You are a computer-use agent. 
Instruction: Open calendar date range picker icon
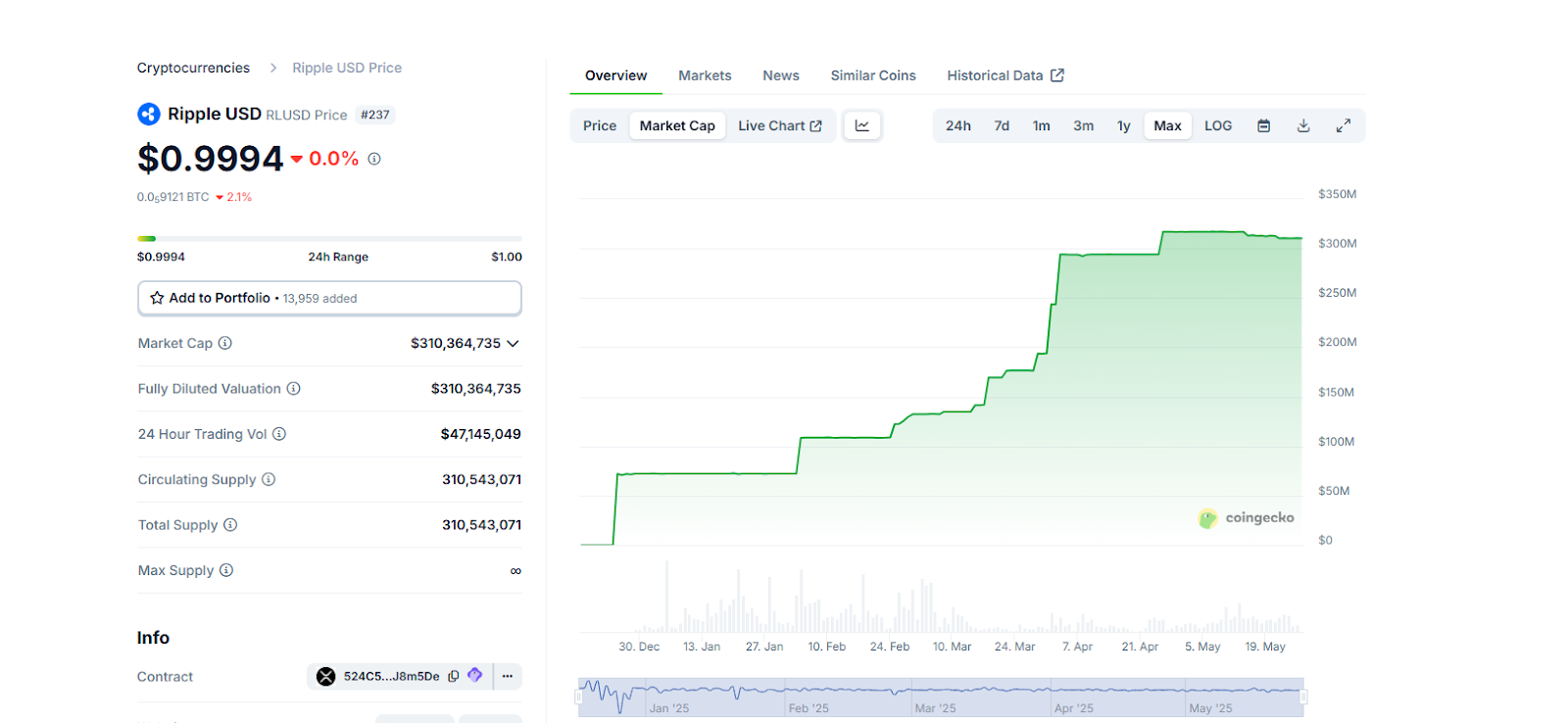point(1264,125)
